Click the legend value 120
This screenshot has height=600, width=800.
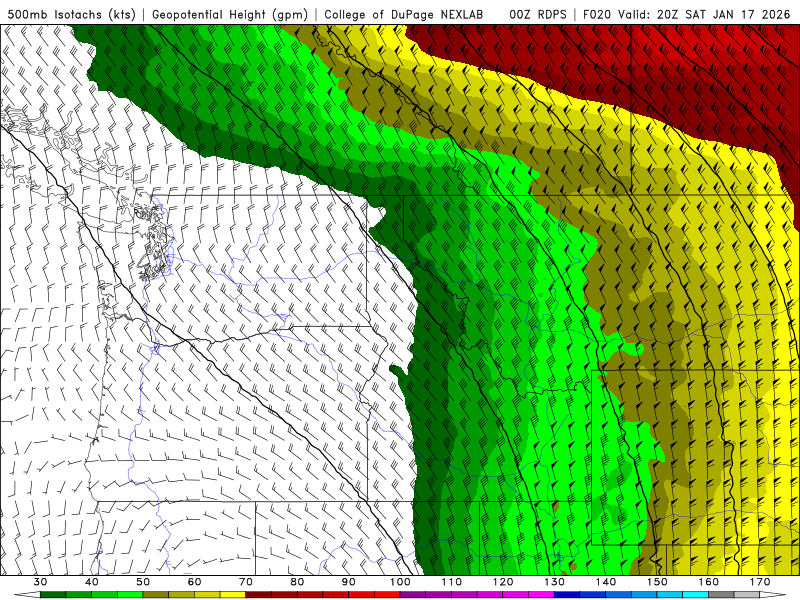503,582
